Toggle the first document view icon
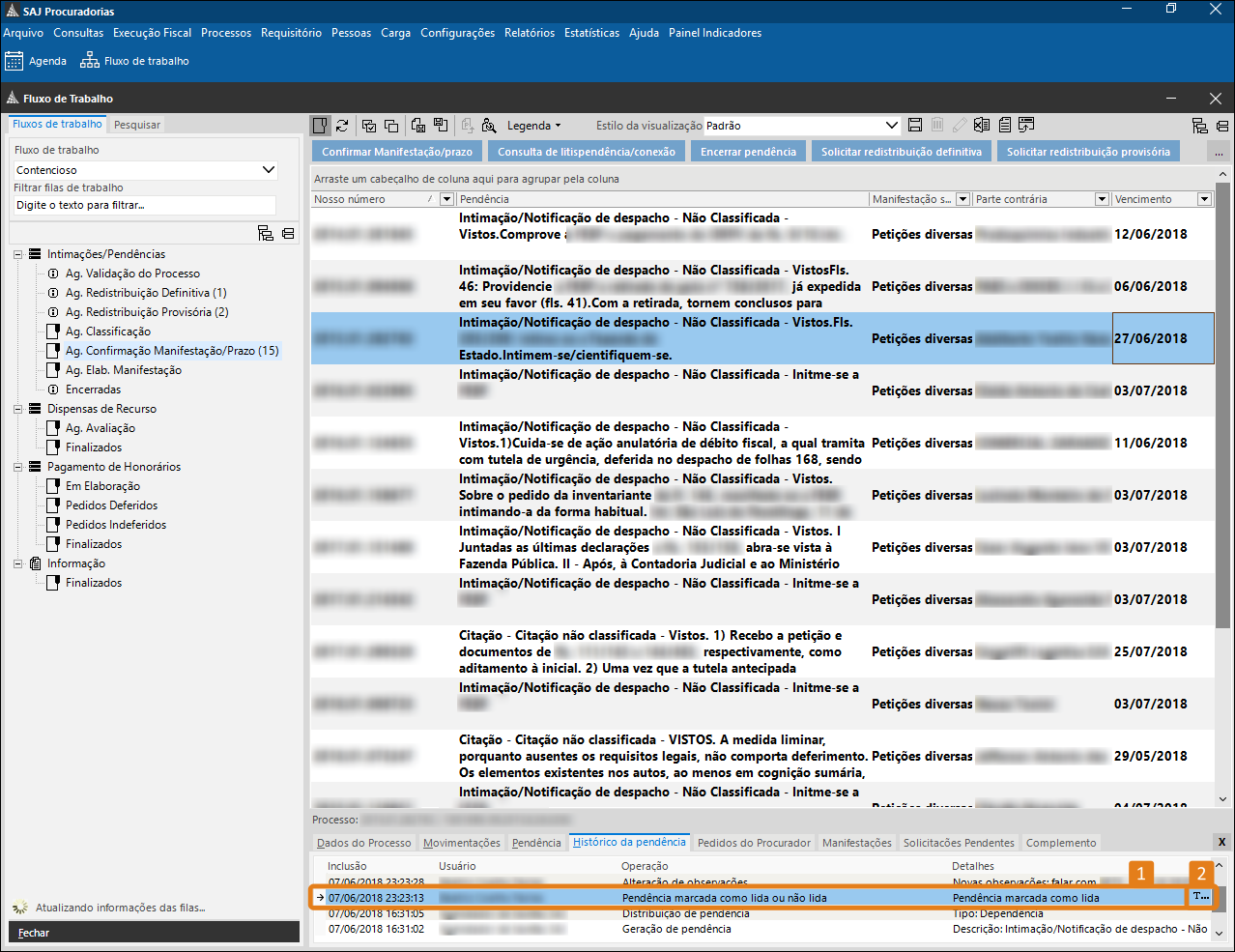1235x952 pixels. point(320,126)
